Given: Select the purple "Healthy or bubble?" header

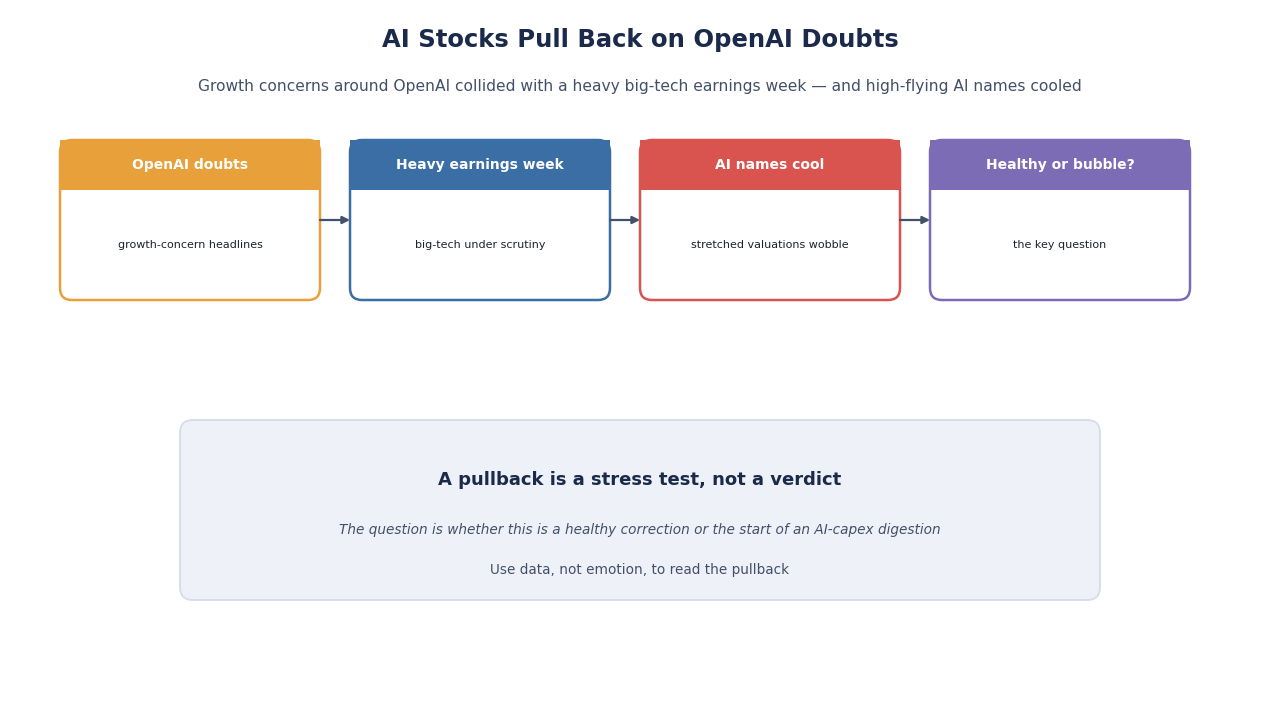Looking at the screenshot, I should tap(1060, 165).
